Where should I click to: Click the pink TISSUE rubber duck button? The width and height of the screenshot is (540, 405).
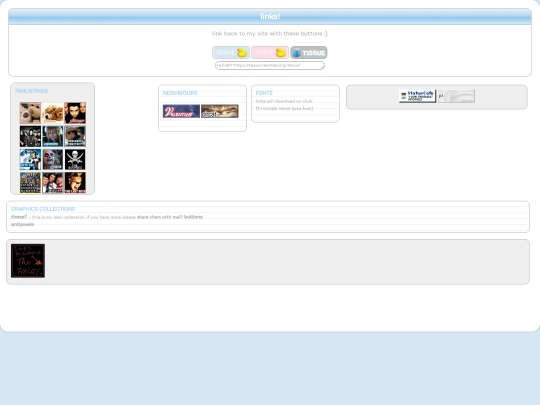pos(270,53)
